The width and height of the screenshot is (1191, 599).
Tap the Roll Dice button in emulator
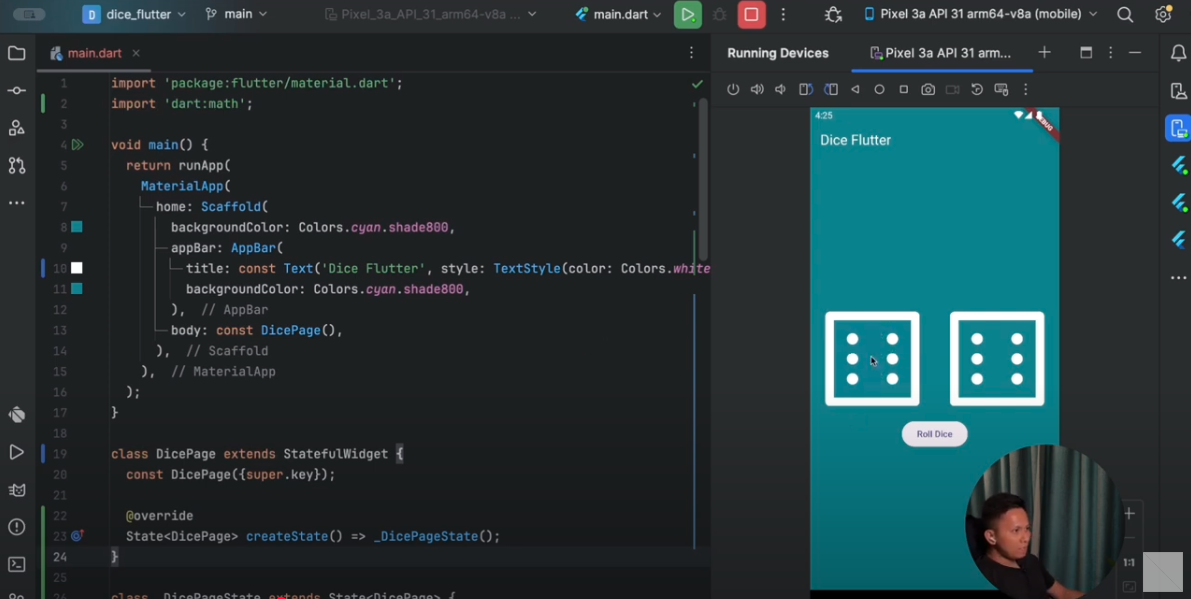click(x=934, y=434)
